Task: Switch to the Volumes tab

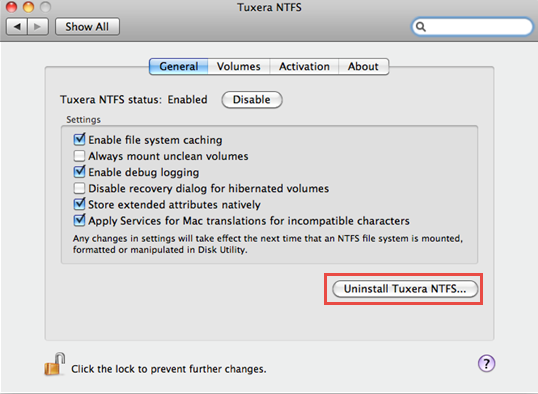Action: coord(239,66)
